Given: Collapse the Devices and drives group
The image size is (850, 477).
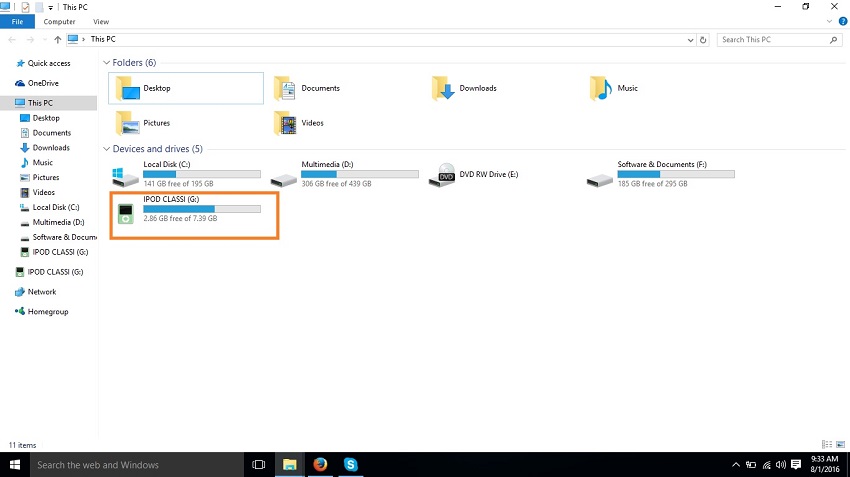Looking at the screenshot, I should pyautogui.click(x=108, y=149).
